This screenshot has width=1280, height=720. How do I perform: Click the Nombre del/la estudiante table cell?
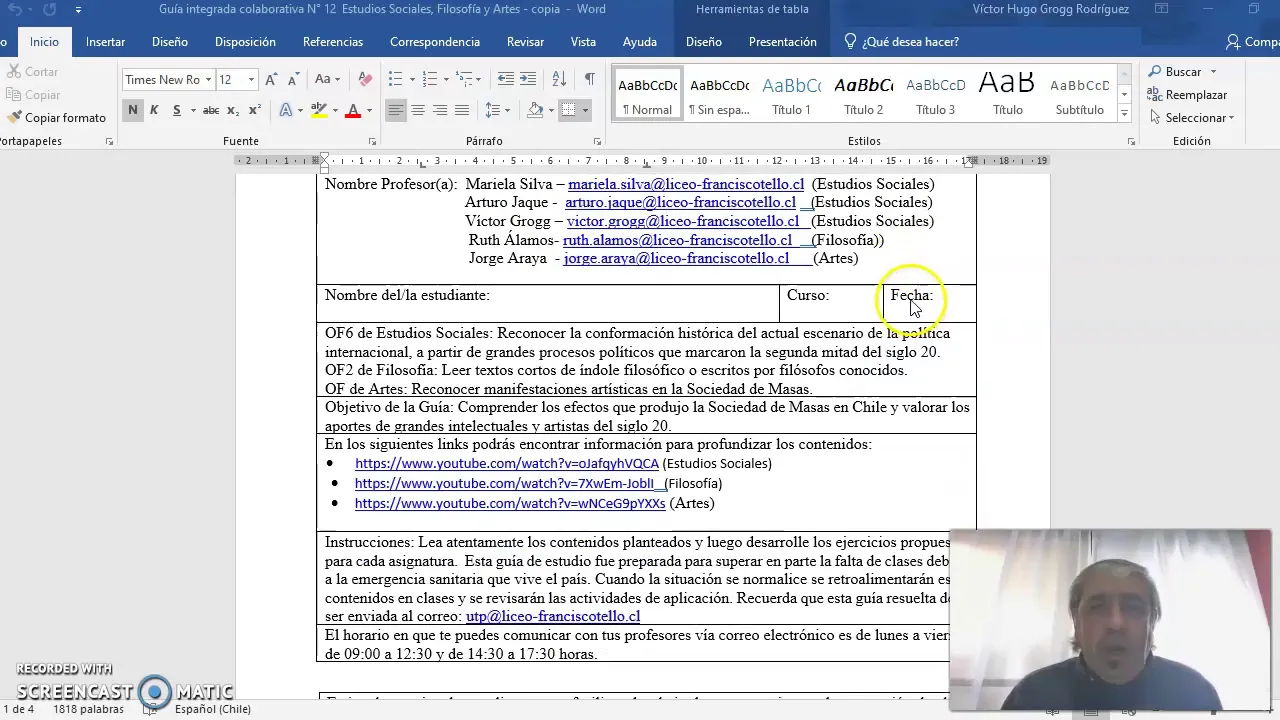pyautogui.click(x=547, y=303)
